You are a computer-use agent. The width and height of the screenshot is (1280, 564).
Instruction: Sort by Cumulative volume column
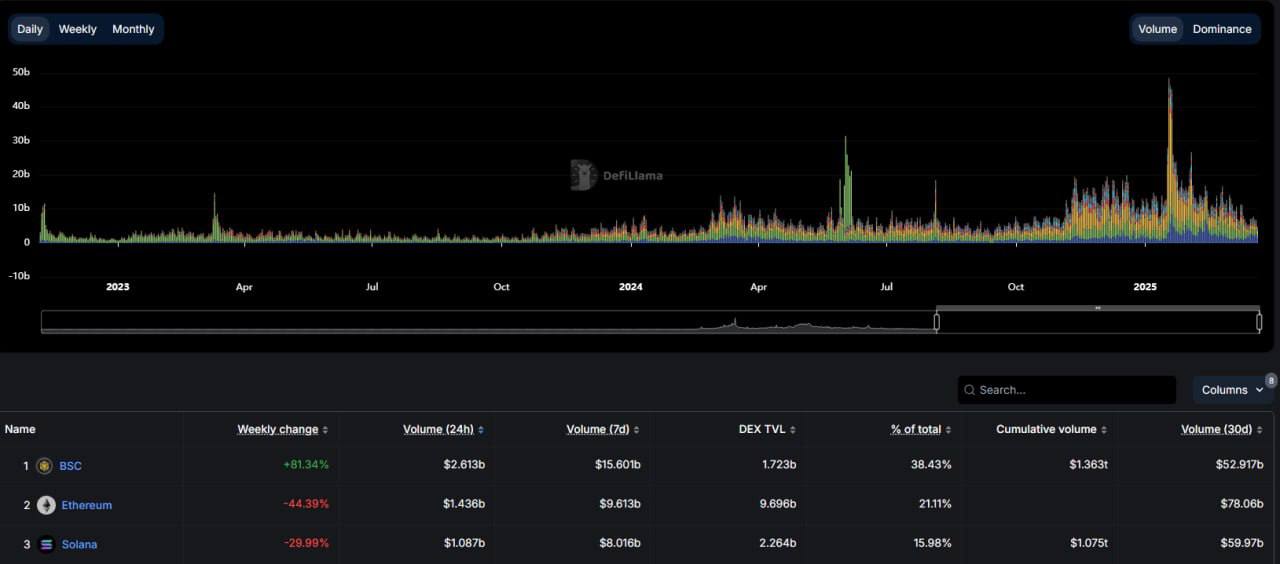click(1053, 429)
